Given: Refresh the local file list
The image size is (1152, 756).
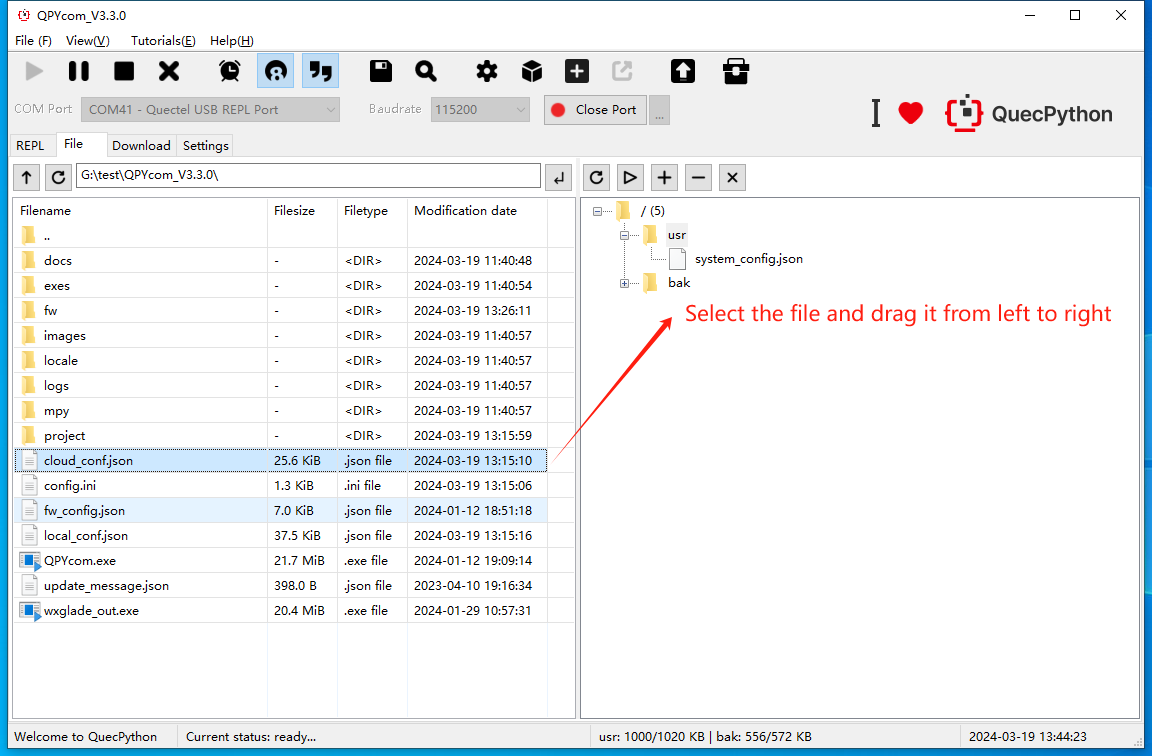Looking at the screenshot, I should pyautogui.click(x=58, y=177).
